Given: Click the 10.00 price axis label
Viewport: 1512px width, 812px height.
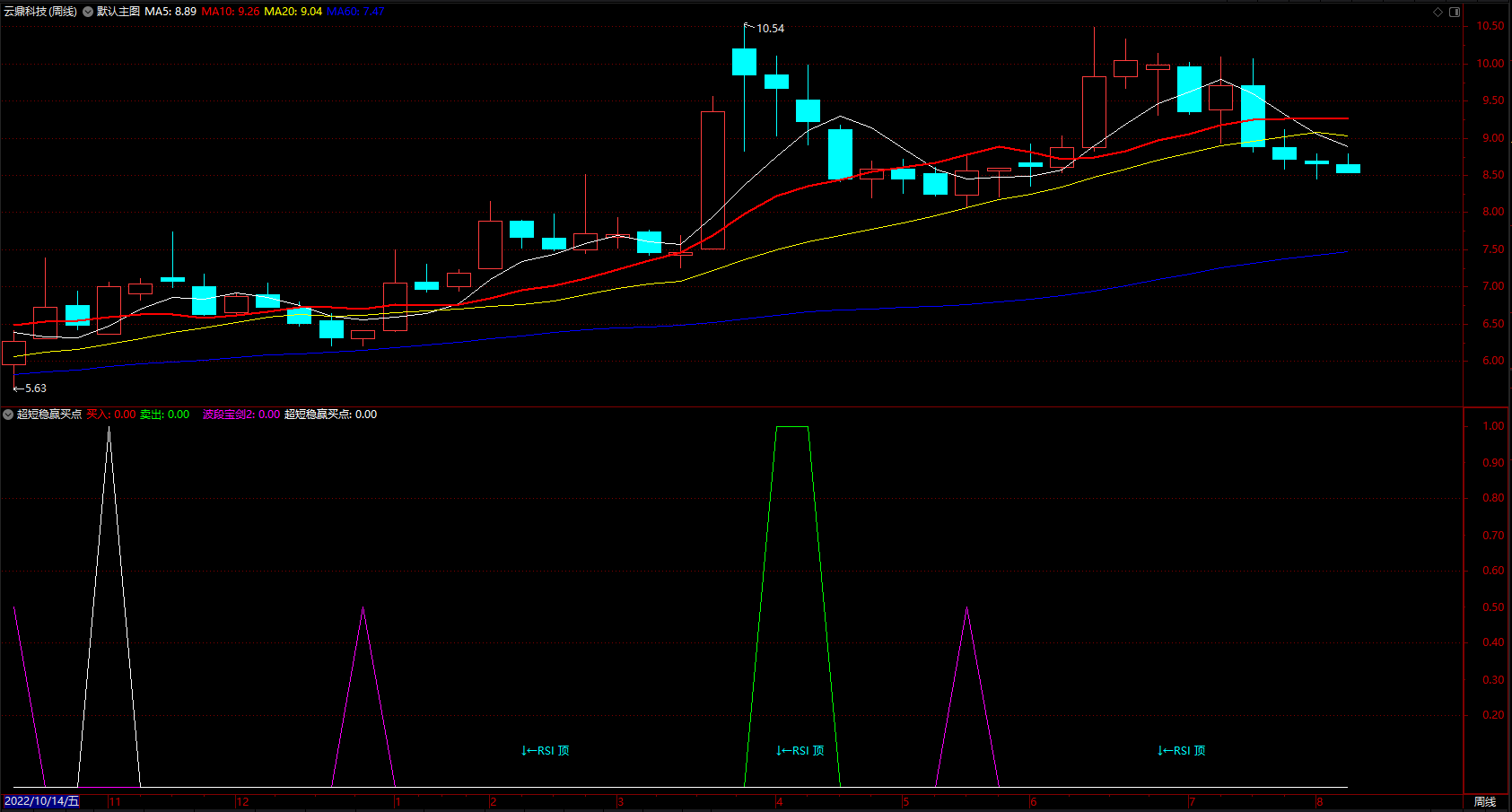Looking at the screenshot, I should click(1490, 64).
